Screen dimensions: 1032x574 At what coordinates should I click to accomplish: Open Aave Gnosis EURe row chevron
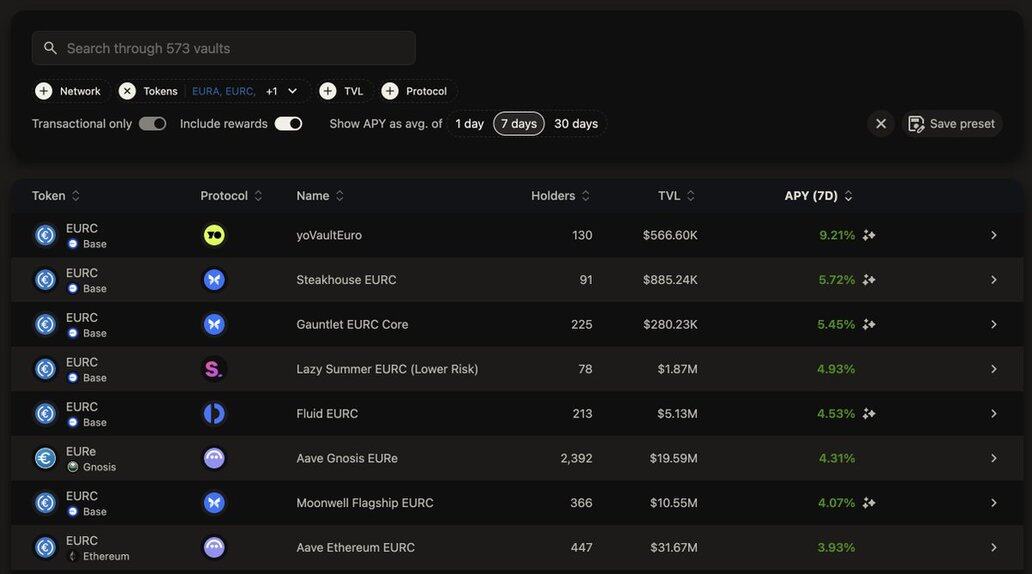[x=994, y=458]
